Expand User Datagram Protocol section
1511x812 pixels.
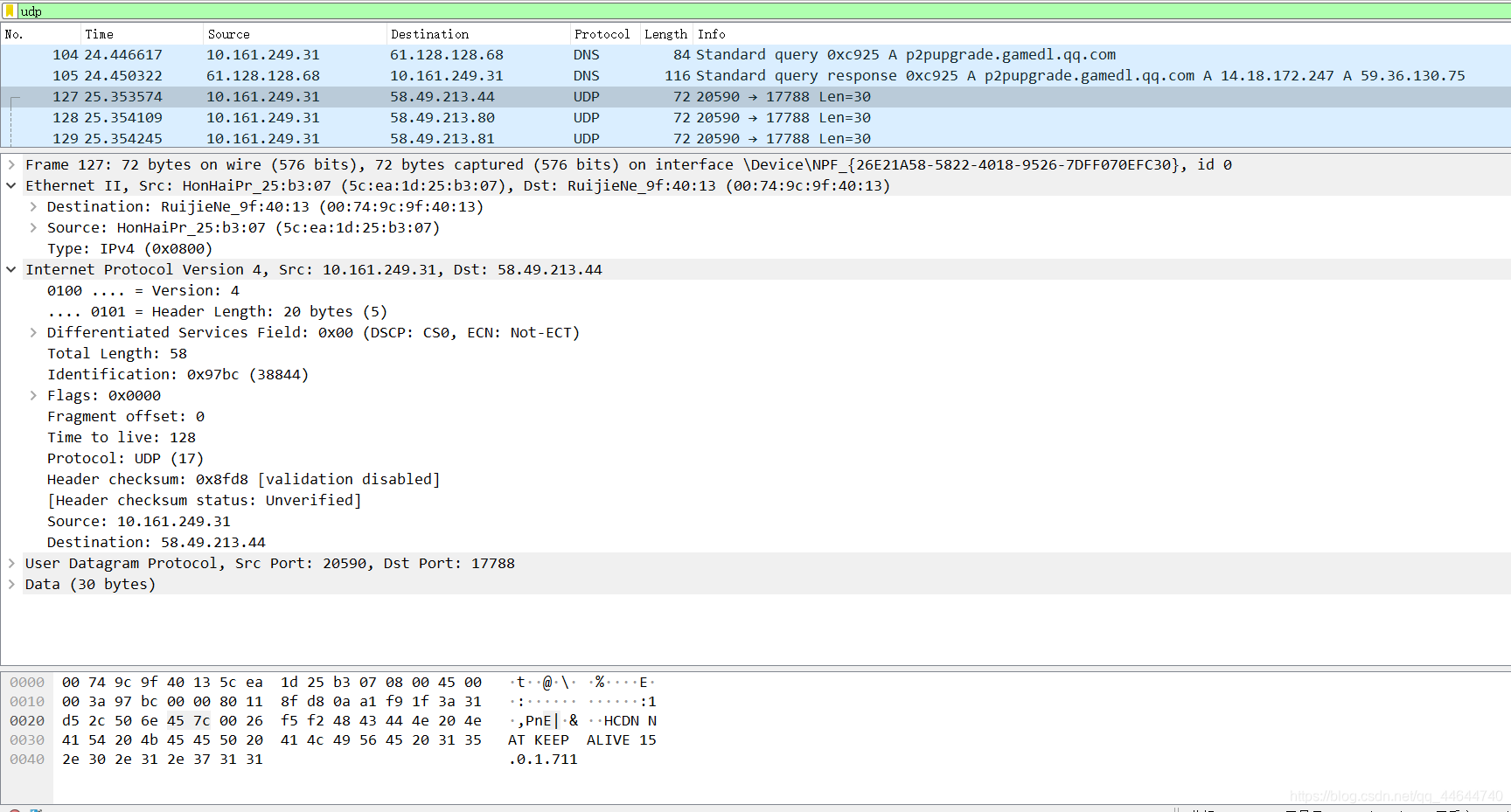(11, 563)
